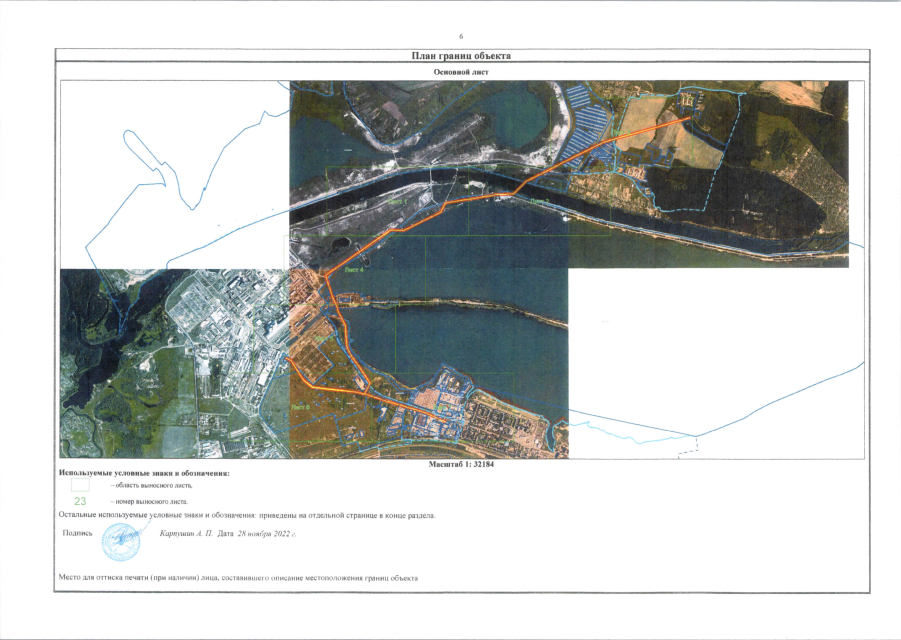Click the 'Подпись' signature label
This screenshot has width=901, height=640.
click(x=78, y=533)
